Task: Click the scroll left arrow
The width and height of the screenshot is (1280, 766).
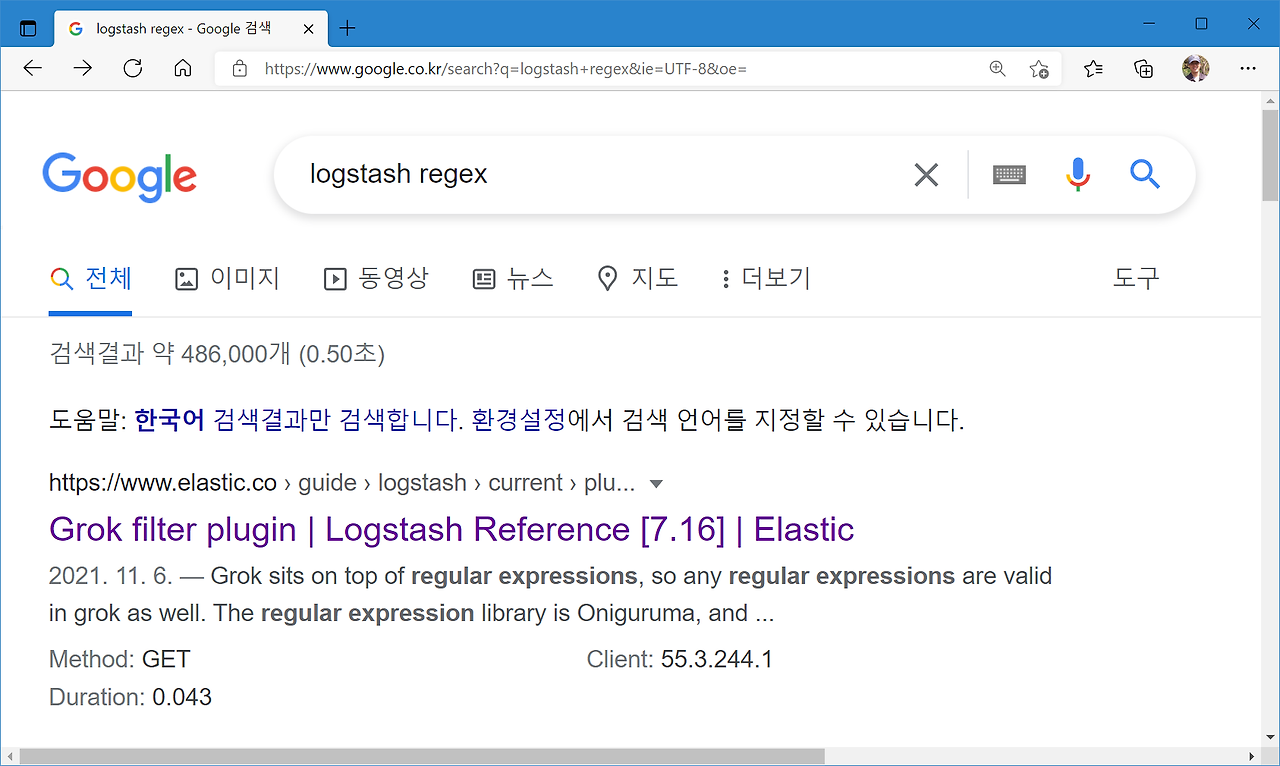Action: click(x=10, y=757)
